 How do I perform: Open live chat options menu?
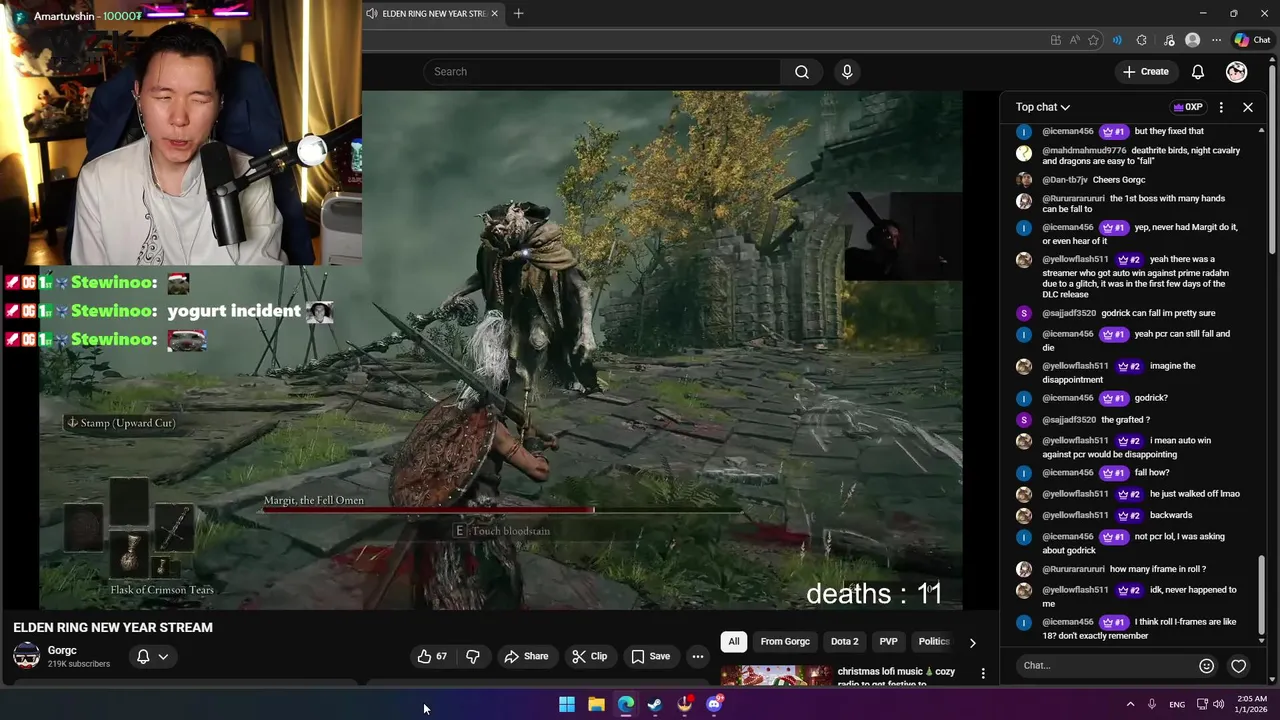[x=1221, y=107]
